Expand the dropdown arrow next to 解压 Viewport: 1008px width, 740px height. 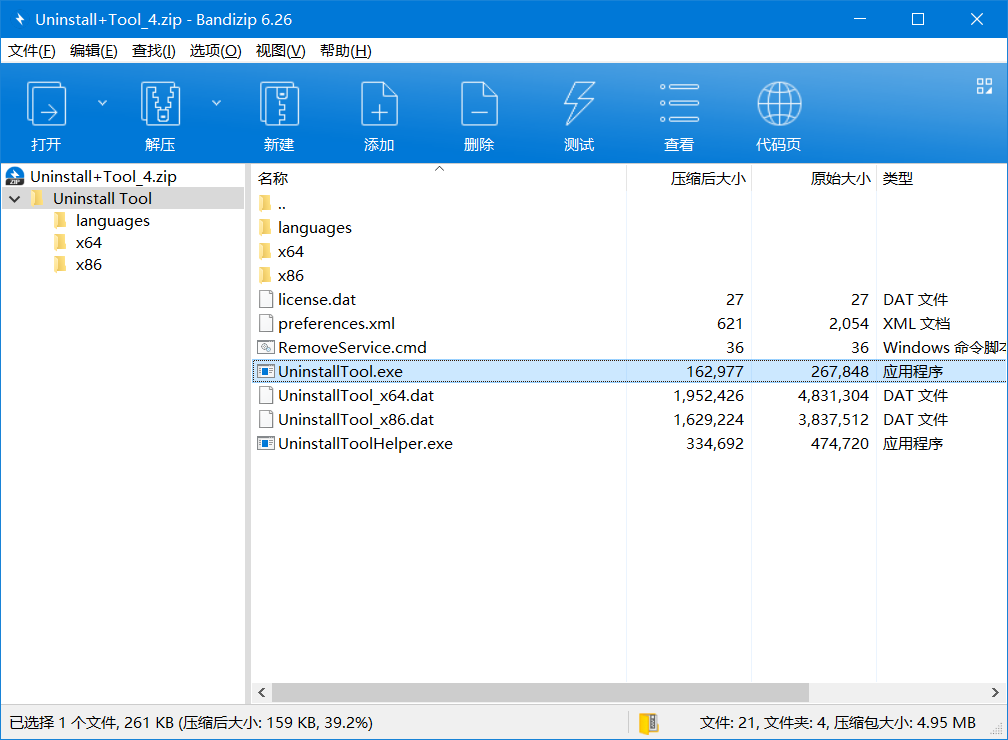(x=217, y=103)
